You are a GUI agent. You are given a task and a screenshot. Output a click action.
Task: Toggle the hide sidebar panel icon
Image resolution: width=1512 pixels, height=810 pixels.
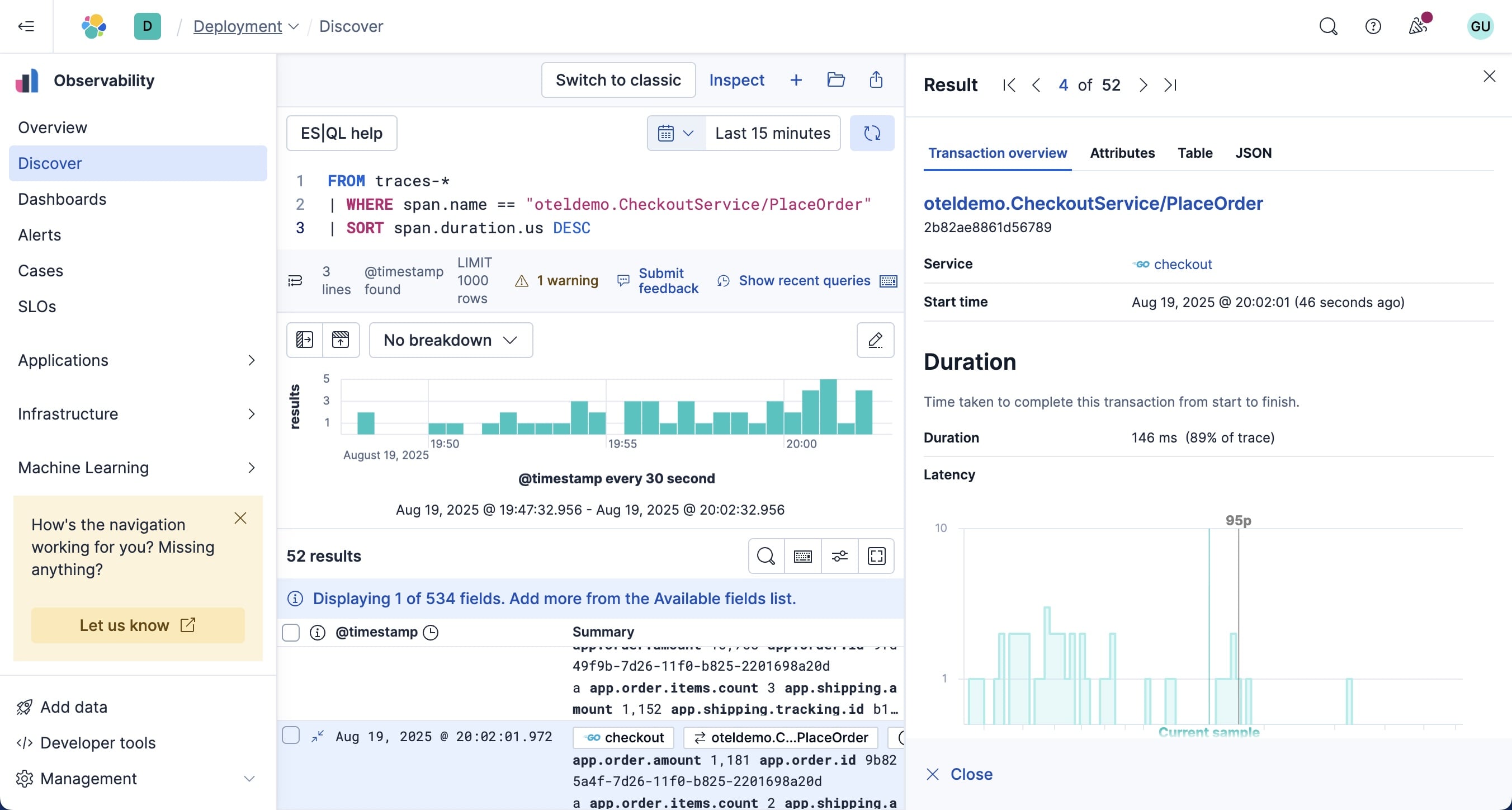(305, 340)
